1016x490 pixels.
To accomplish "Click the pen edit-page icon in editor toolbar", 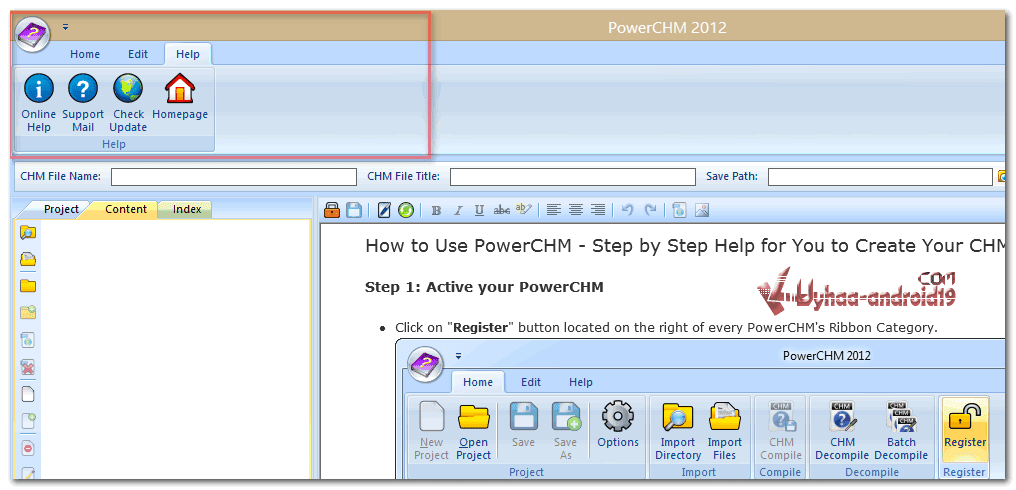I will 384,209.
